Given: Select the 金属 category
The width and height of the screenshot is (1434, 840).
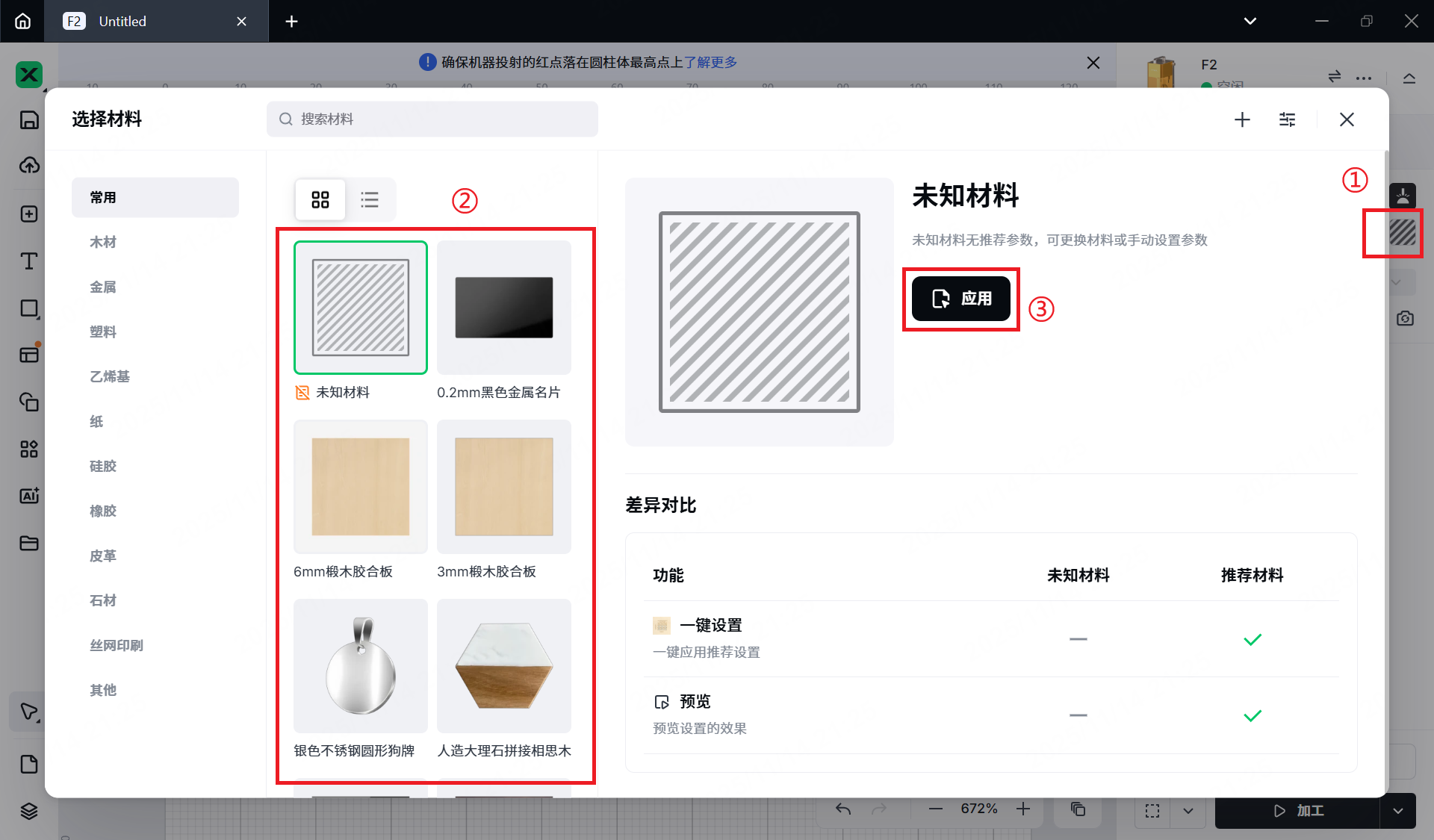Looking at the screenshot, I should click(x=103, y=287).
